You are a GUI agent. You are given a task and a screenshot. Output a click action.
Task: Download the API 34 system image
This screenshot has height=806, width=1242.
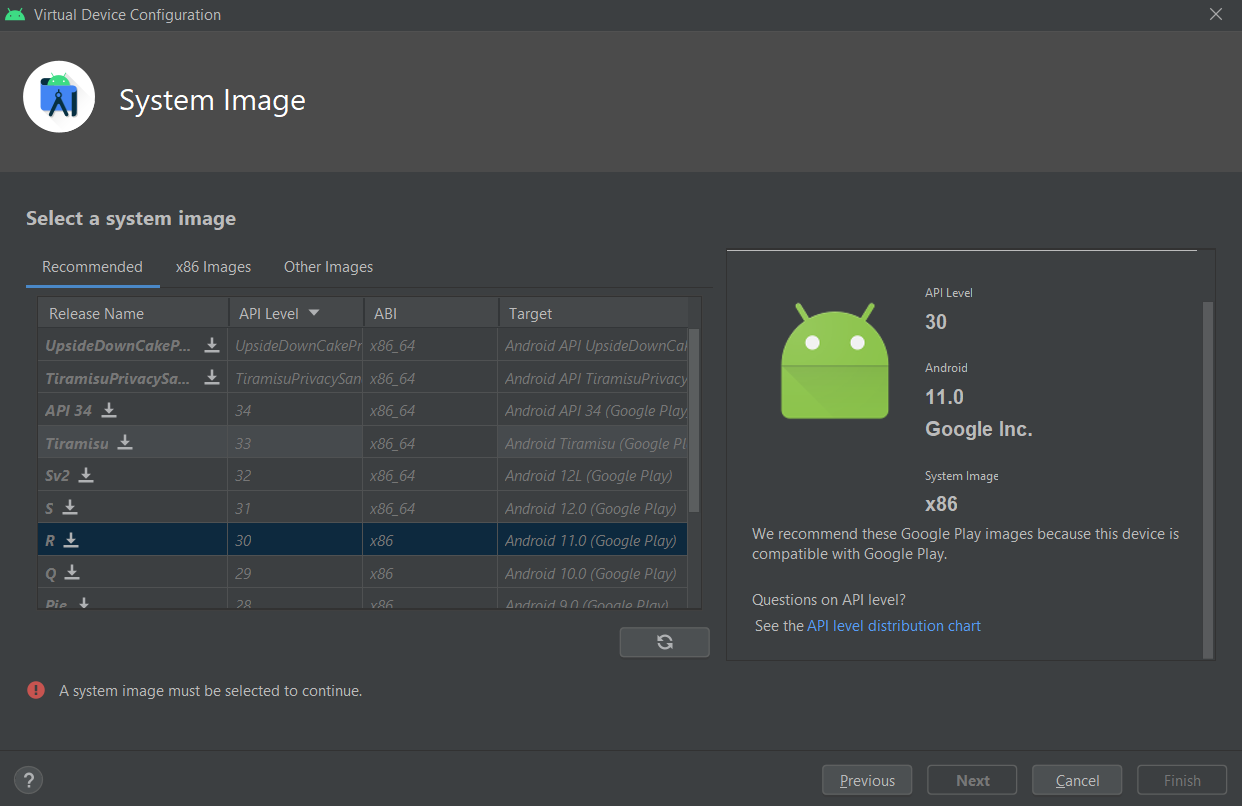(107, 410)
